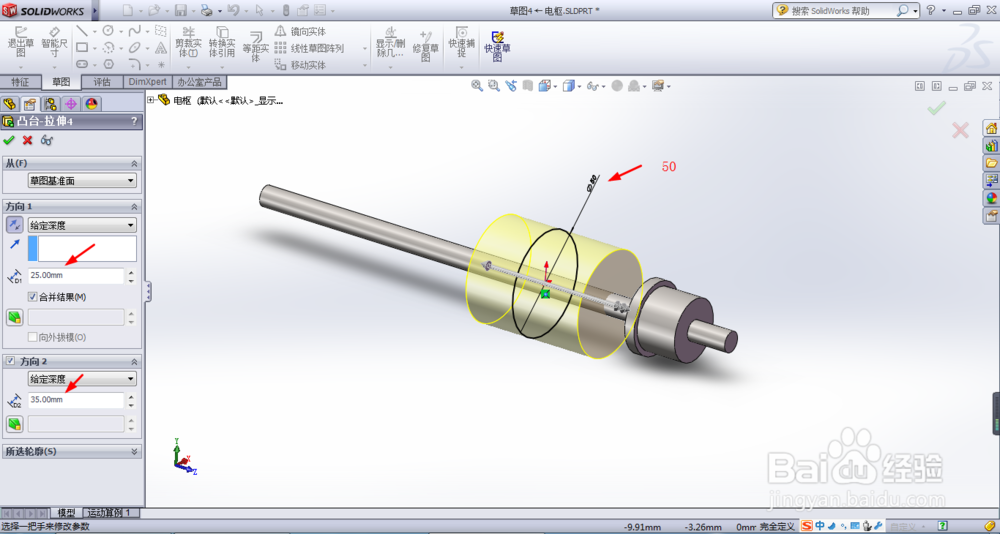Click Move Entities (移动实体)

pyautogui.click(x=300, y=64)
